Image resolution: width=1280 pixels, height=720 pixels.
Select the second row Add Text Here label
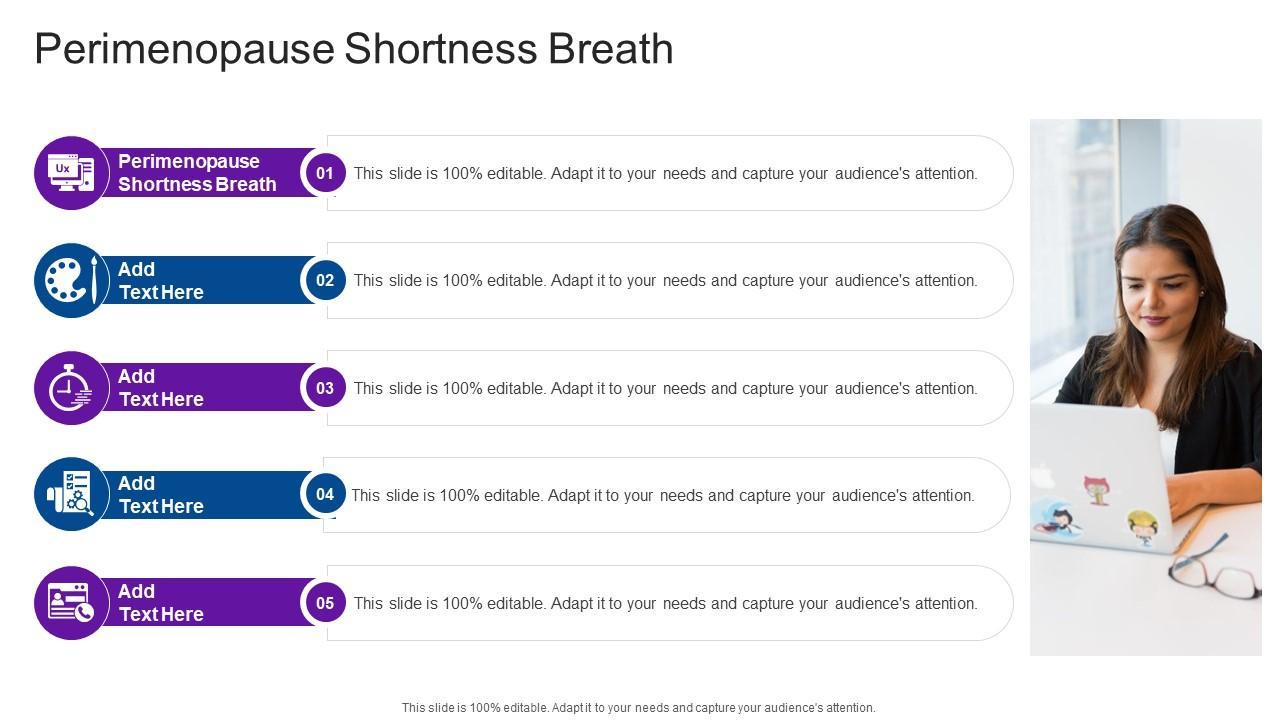point(161,281)
